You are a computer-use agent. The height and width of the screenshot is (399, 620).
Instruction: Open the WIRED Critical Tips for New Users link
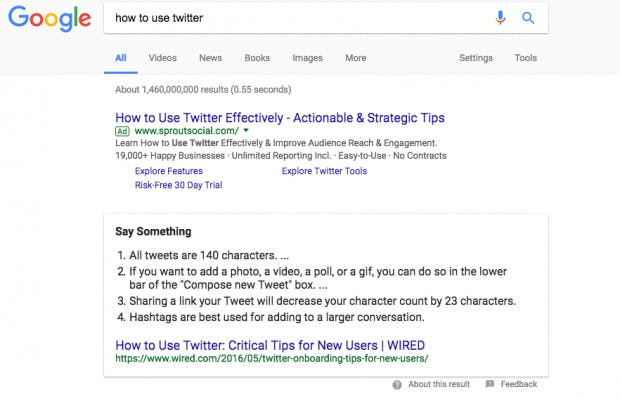tap(270, 345)
